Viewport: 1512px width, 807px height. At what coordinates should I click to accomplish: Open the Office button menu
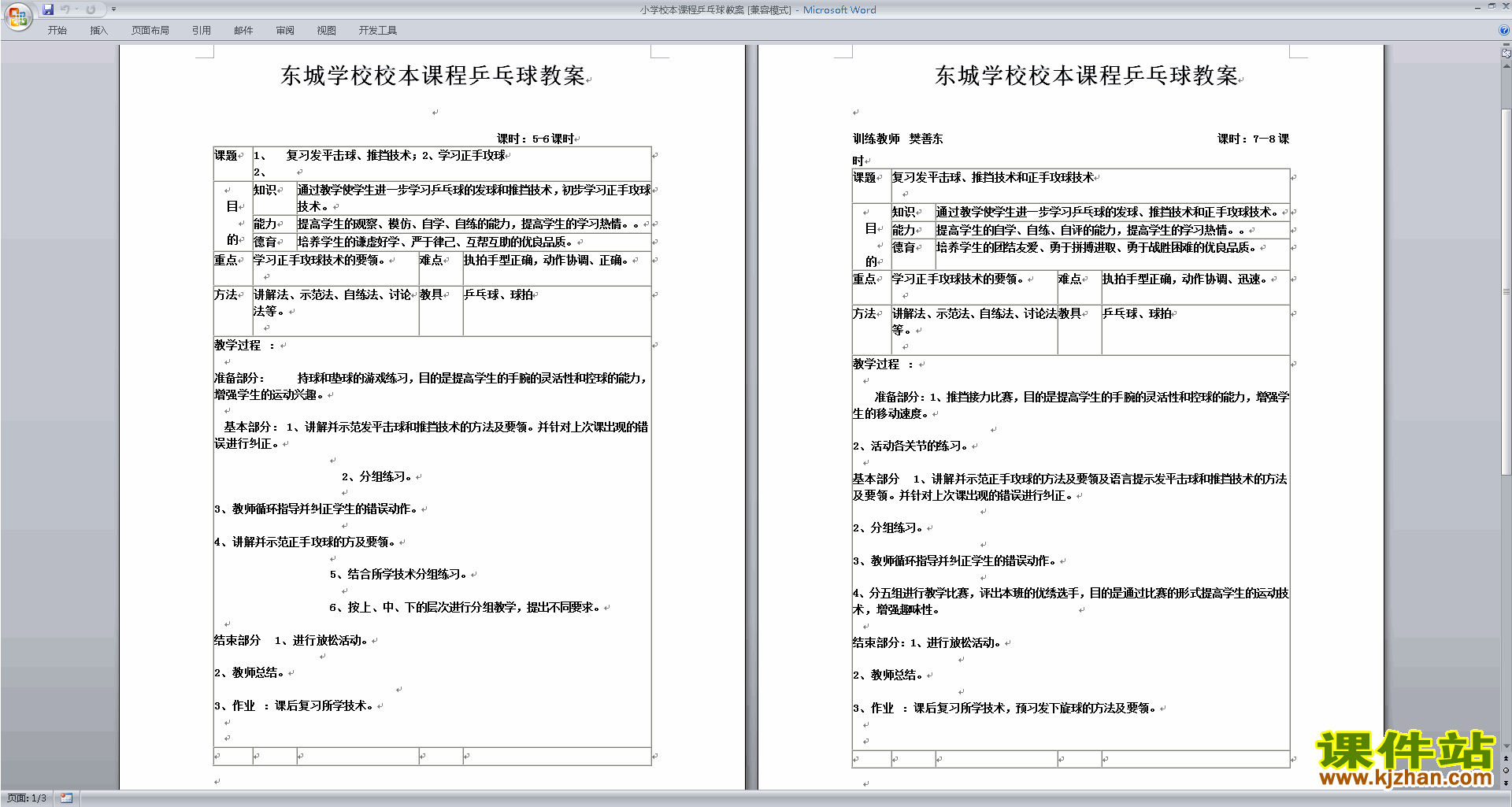pyautogui.click(x=17, y=16)
